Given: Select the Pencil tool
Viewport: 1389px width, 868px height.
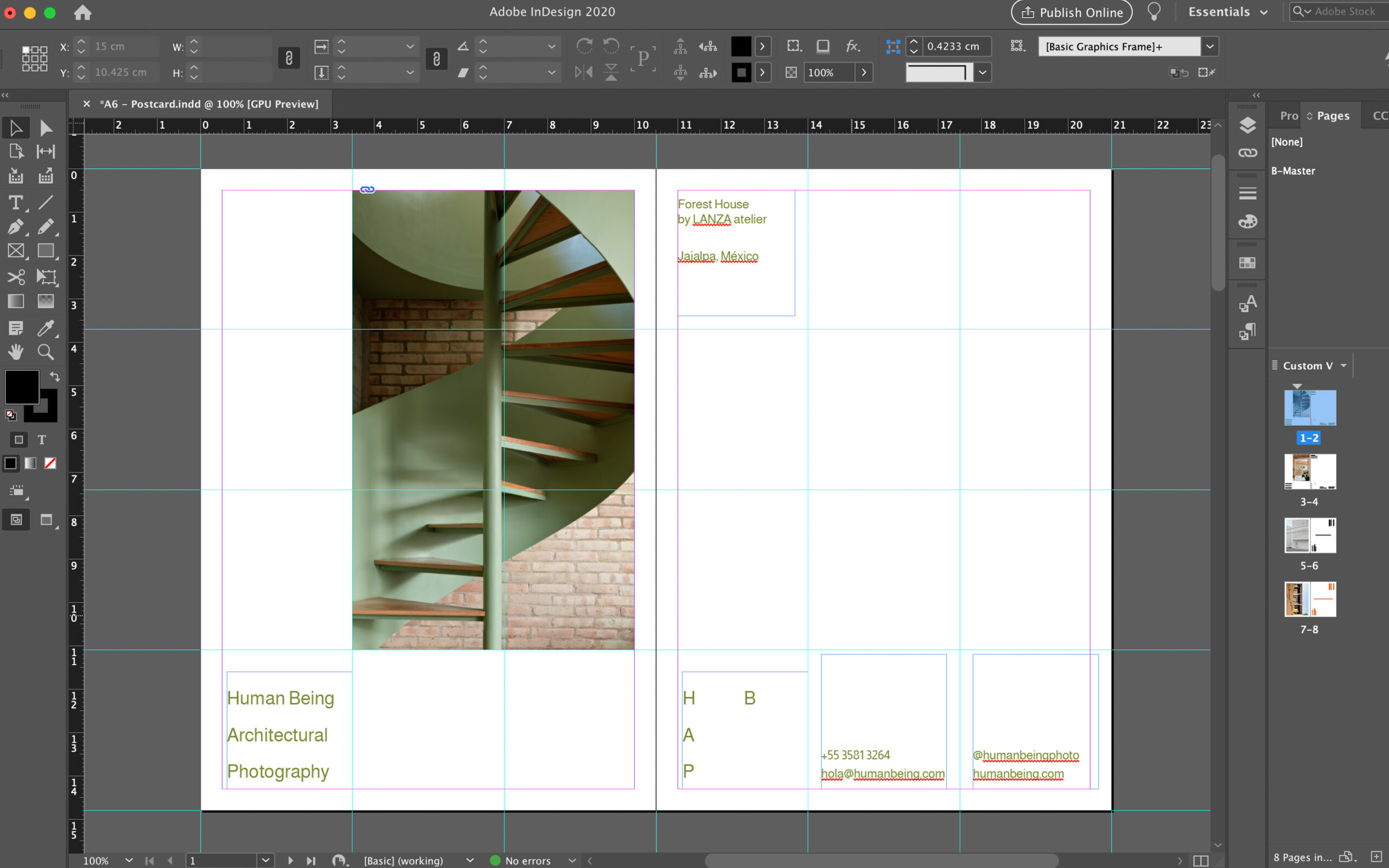Looking at the screenshot, I should click(46, 227).
